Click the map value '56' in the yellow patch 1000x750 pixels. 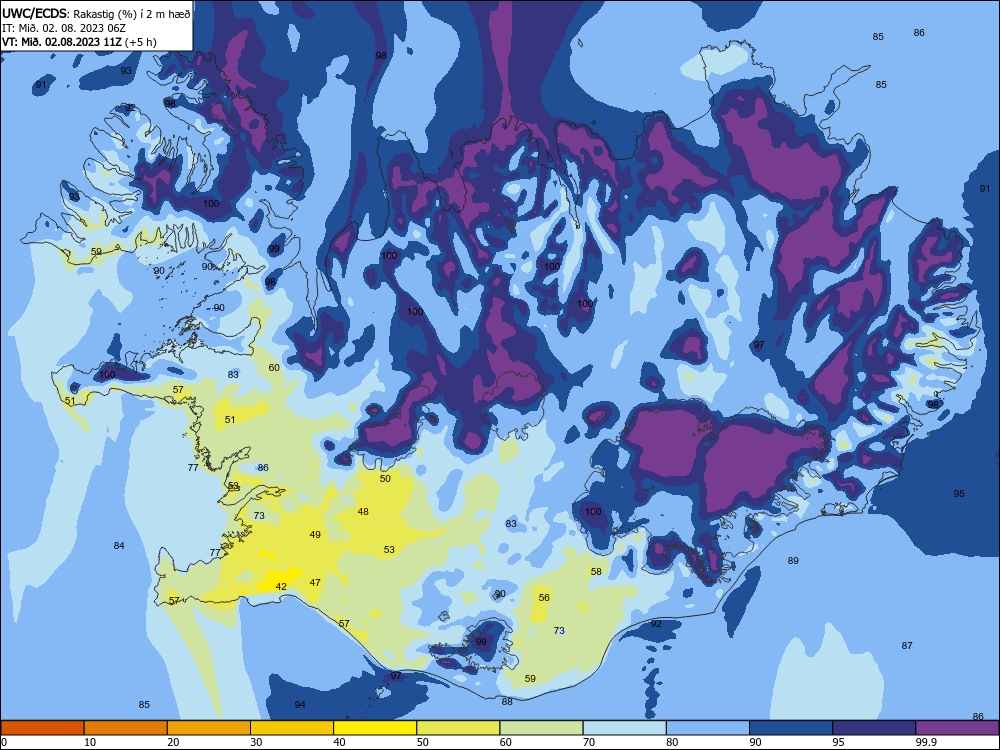(x=544, y=598)
